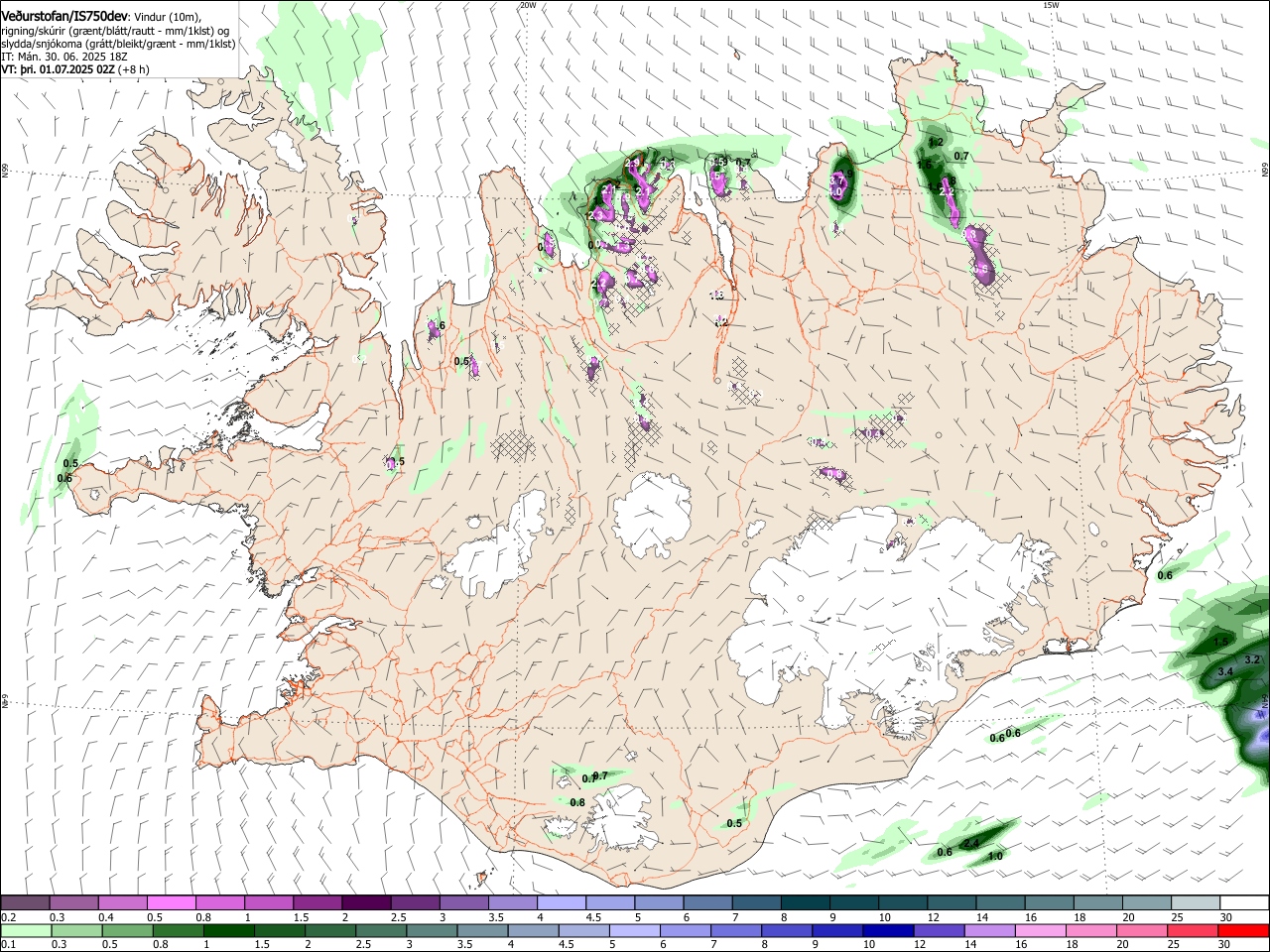Select the slate blue 6 swatch in the upper legend row
This screenshot has height=952, width=1270.
[708, 902]
